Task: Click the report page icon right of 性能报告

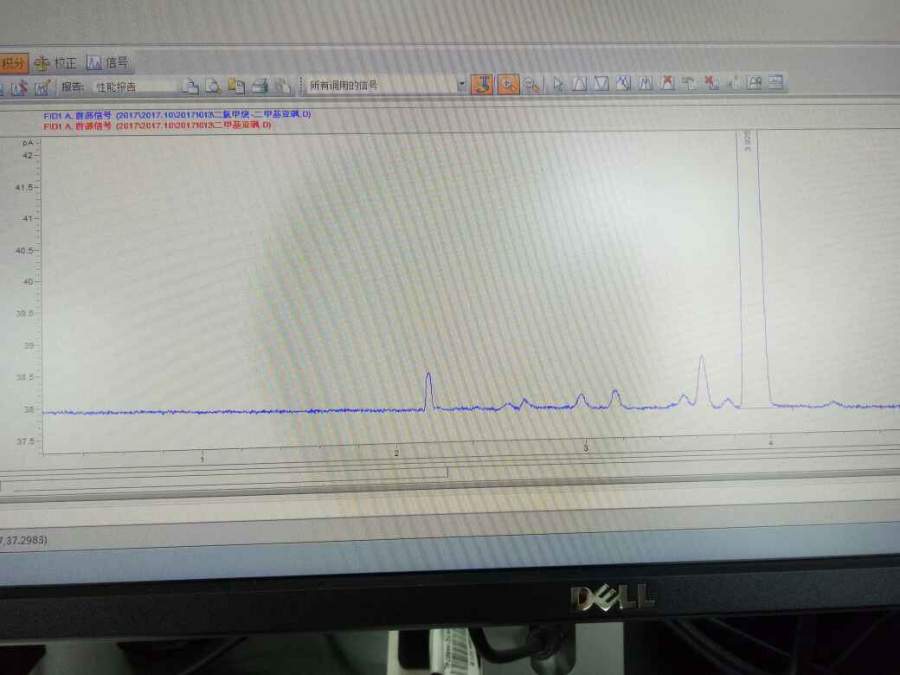Action: 190,87
